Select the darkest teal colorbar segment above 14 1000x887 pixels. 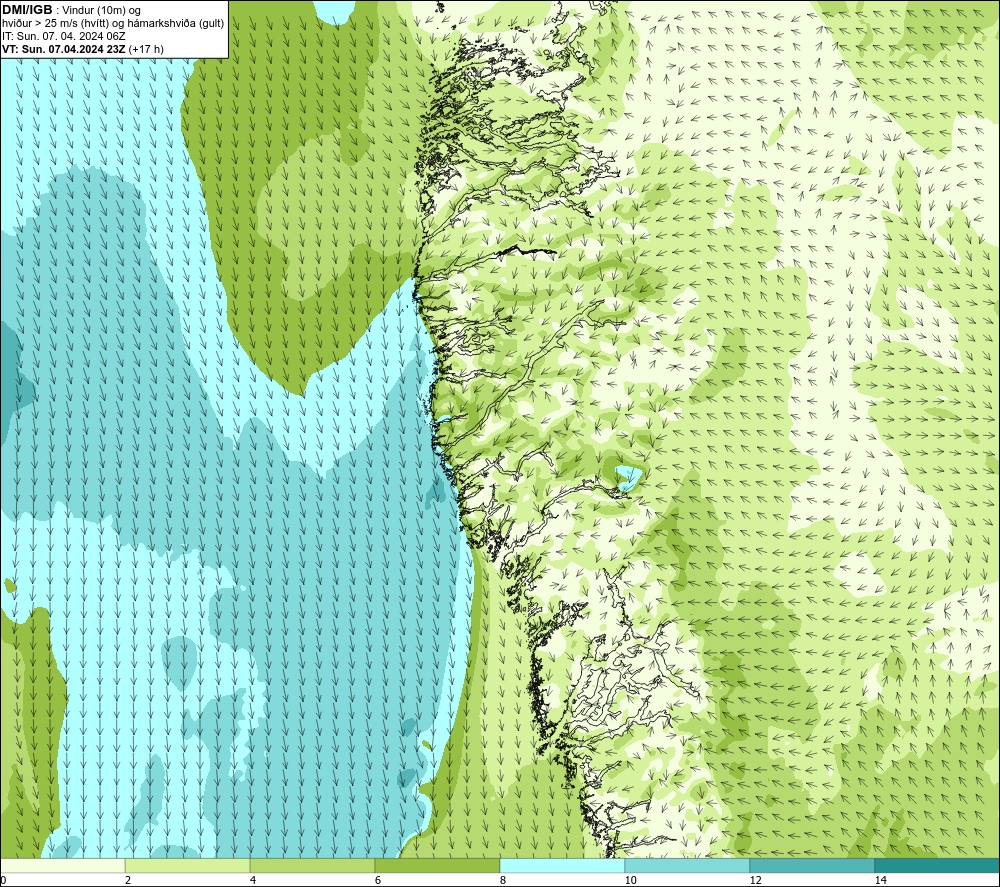click(937, 865)
